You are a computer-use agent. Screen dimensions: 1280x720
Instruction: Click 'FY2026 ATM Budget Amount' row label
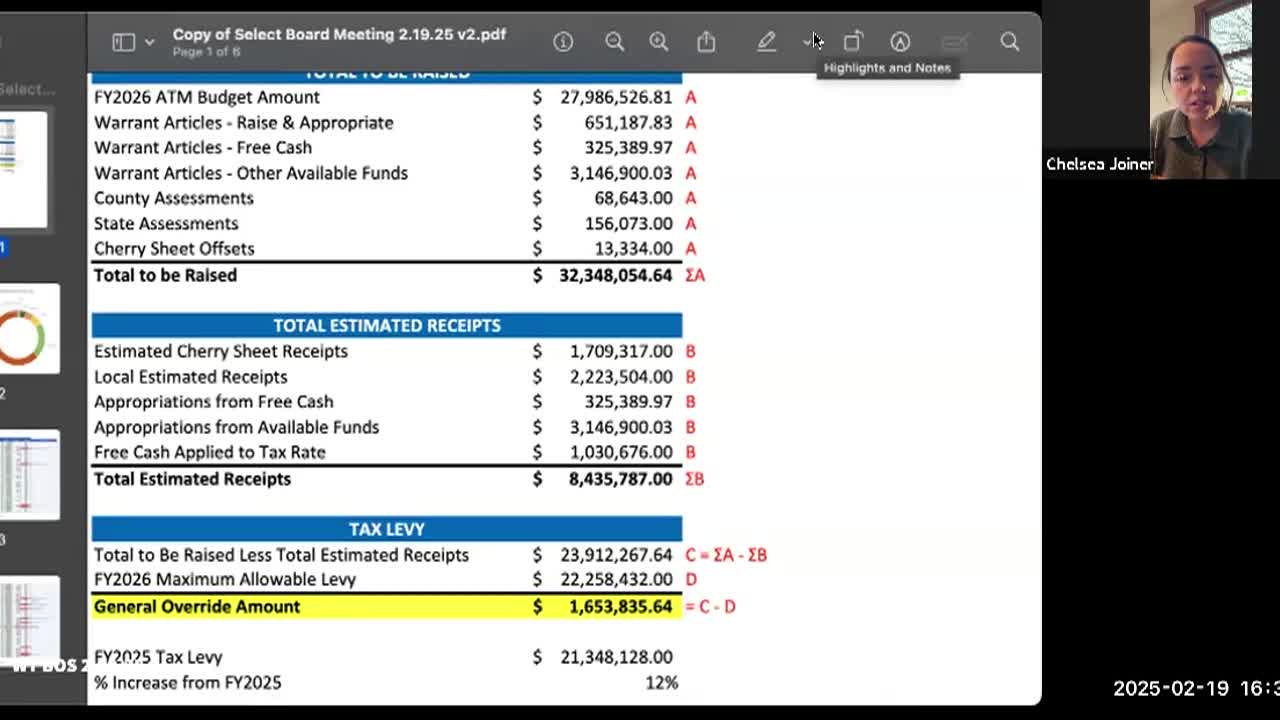pos(207,97)
